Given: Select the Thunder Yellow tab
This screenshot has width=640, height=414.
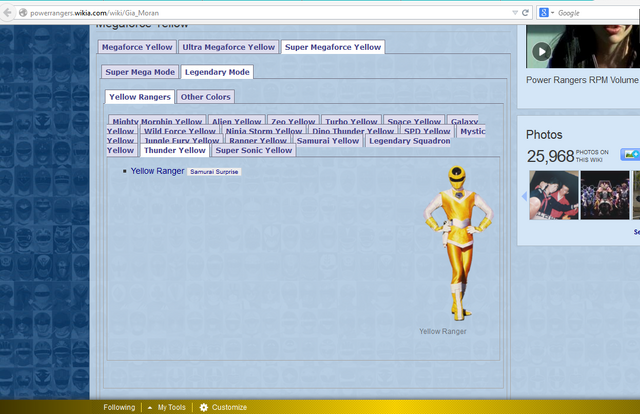Looking at the screenshot, I should 175,150.
